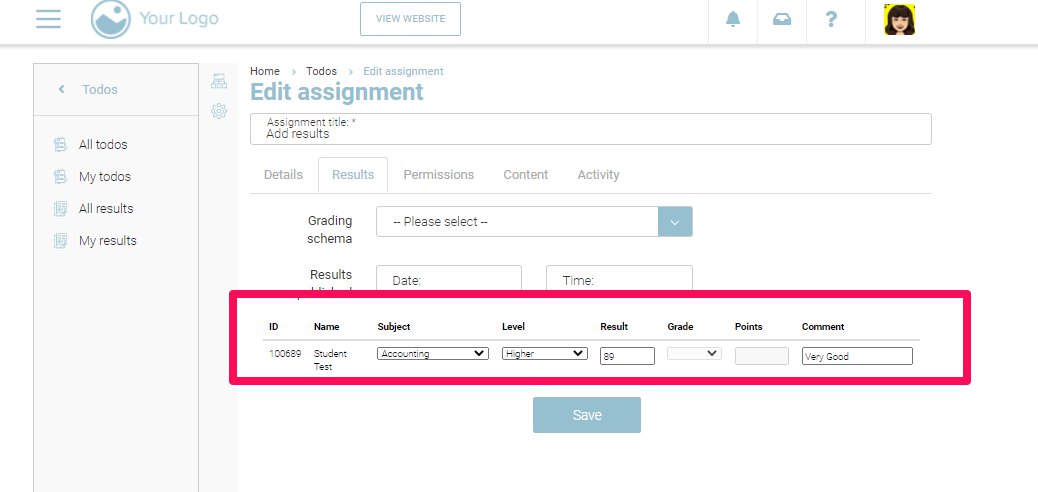Open the user avatar profile

pos(900,20)
